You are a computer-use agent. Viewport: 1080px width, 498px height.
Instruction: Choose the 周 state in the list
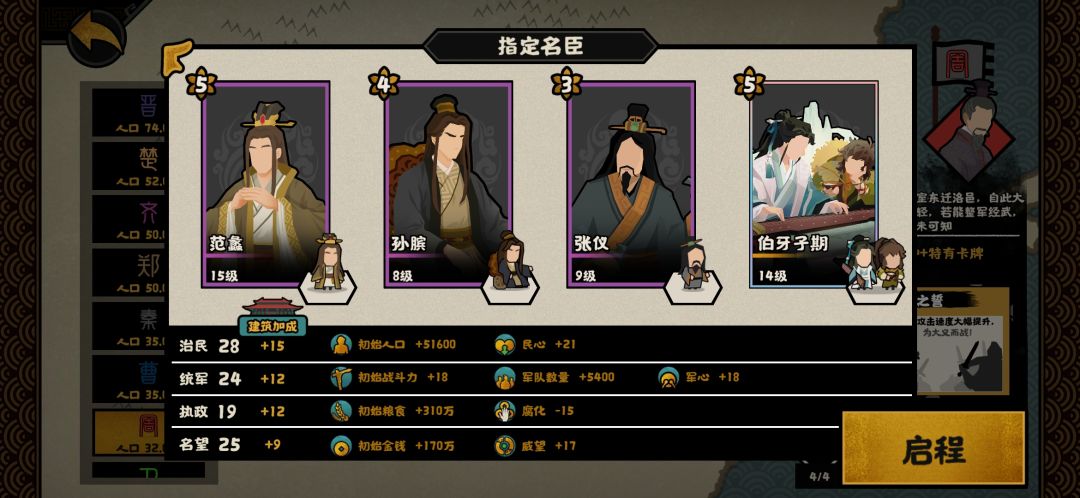(x=131, y=433)
